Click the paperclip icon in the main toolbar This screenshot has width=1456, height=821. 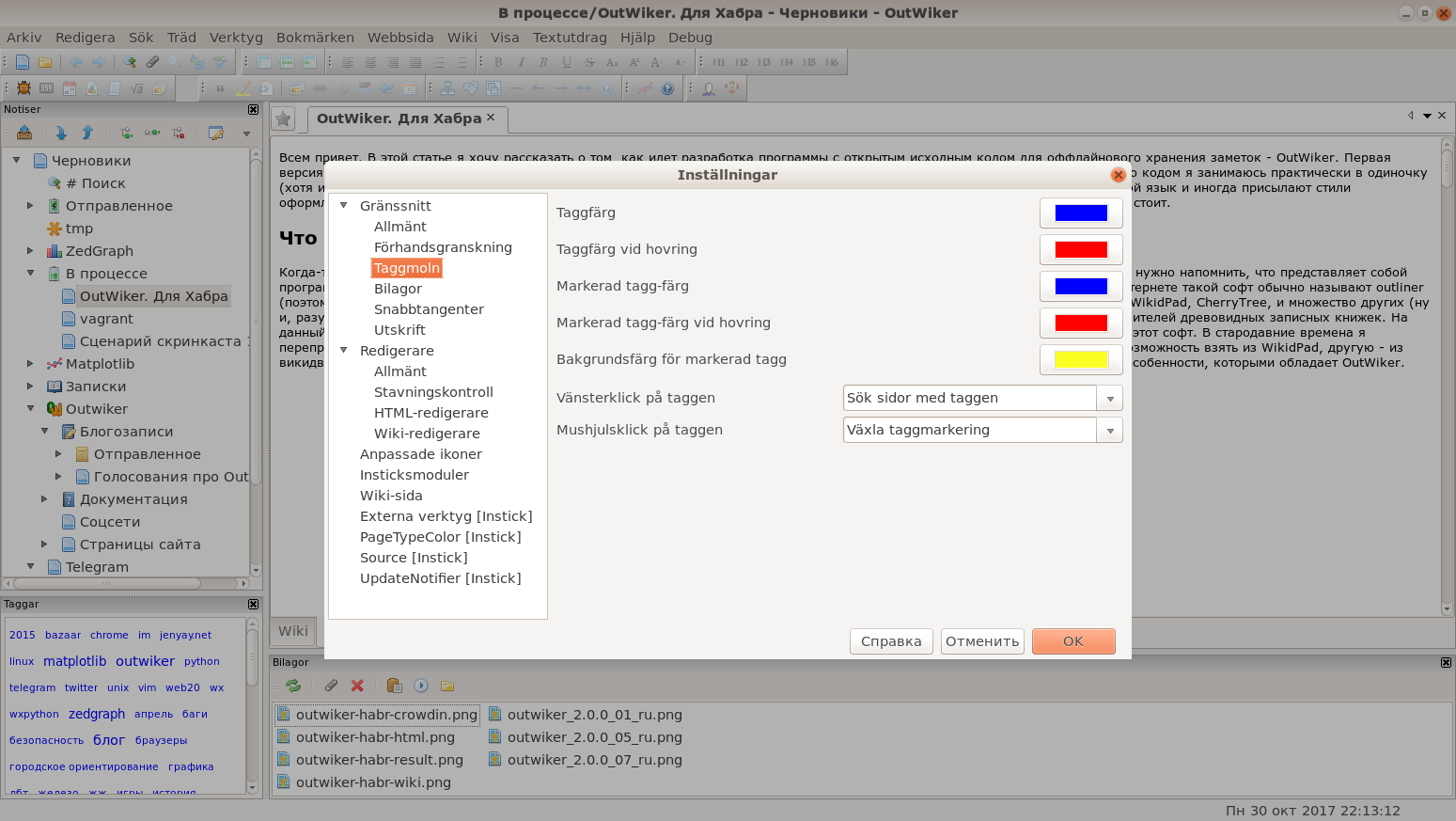[152, 62]
